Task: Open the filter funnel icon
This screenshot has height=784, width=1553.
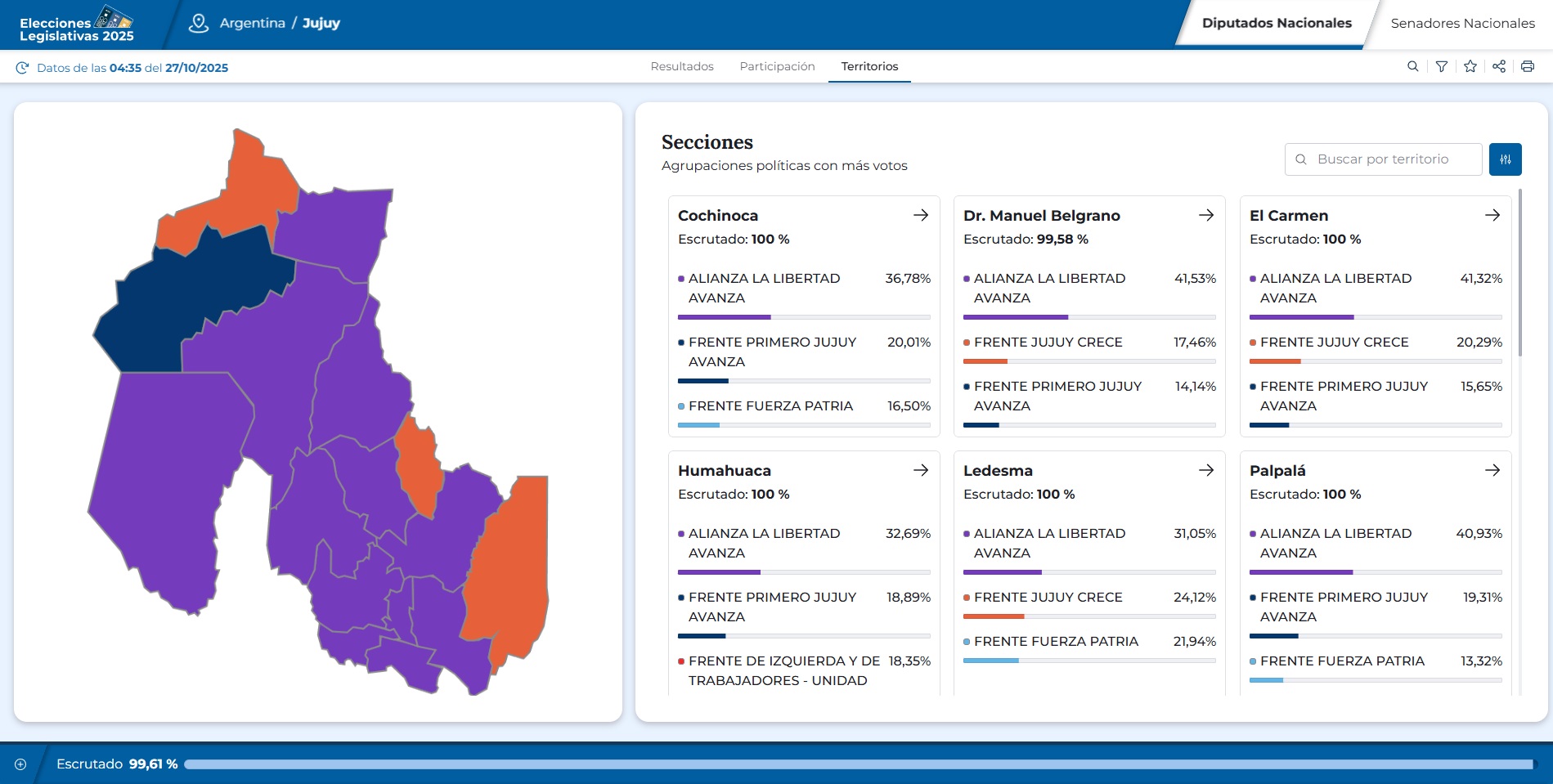Action: [1442, 66]
